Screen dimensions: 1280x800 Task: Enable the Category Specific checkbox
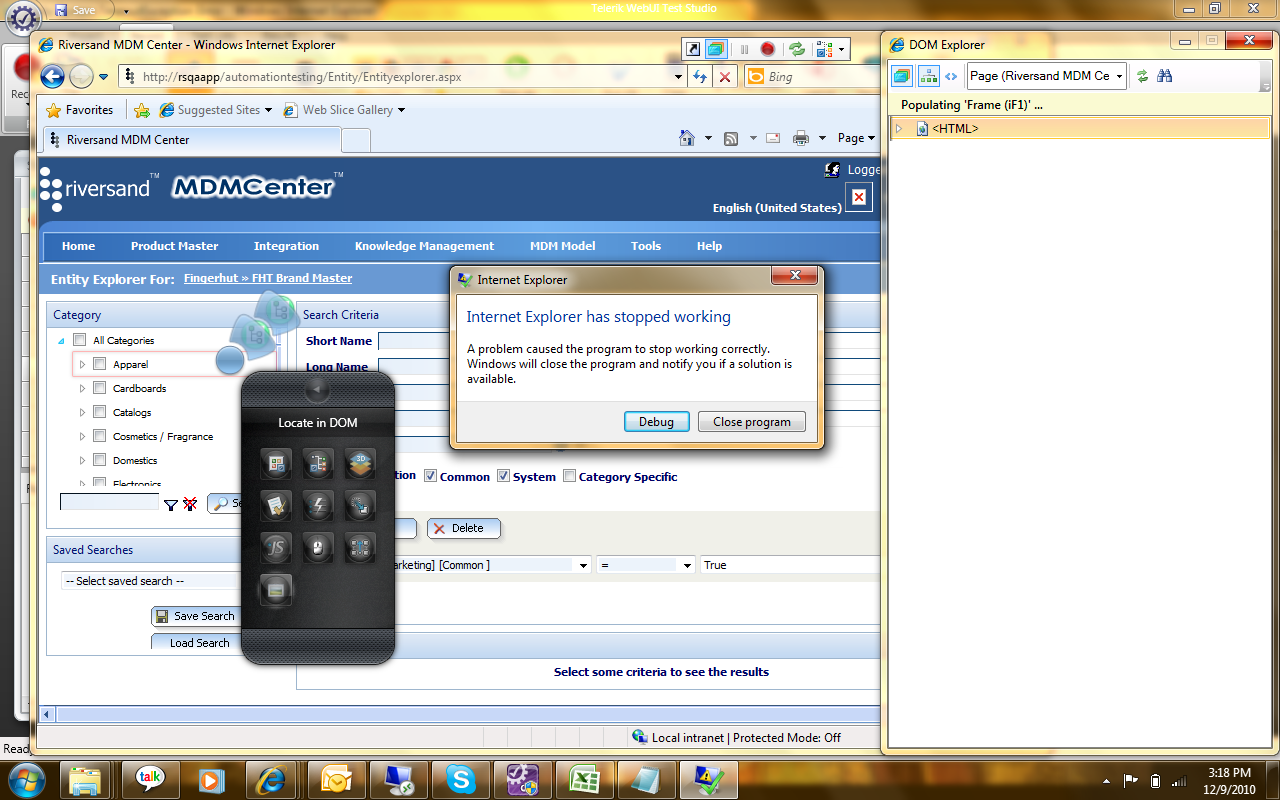(570, 476)
